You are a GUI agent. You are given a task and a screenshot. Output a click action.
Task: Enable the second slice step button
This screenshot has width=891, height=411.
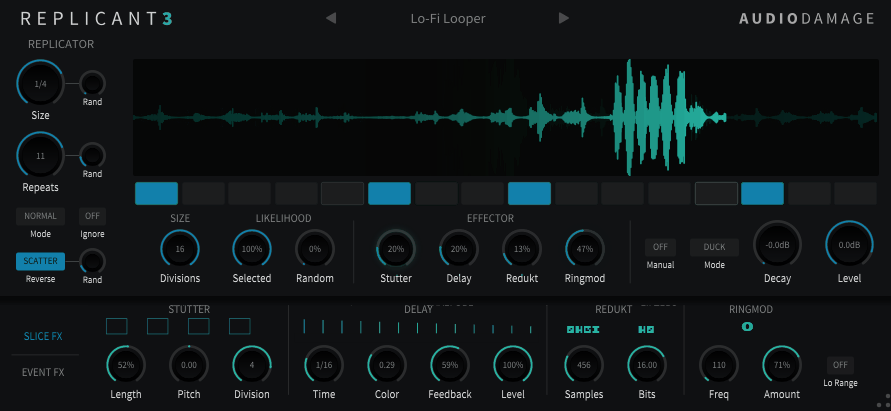(203, 193)
